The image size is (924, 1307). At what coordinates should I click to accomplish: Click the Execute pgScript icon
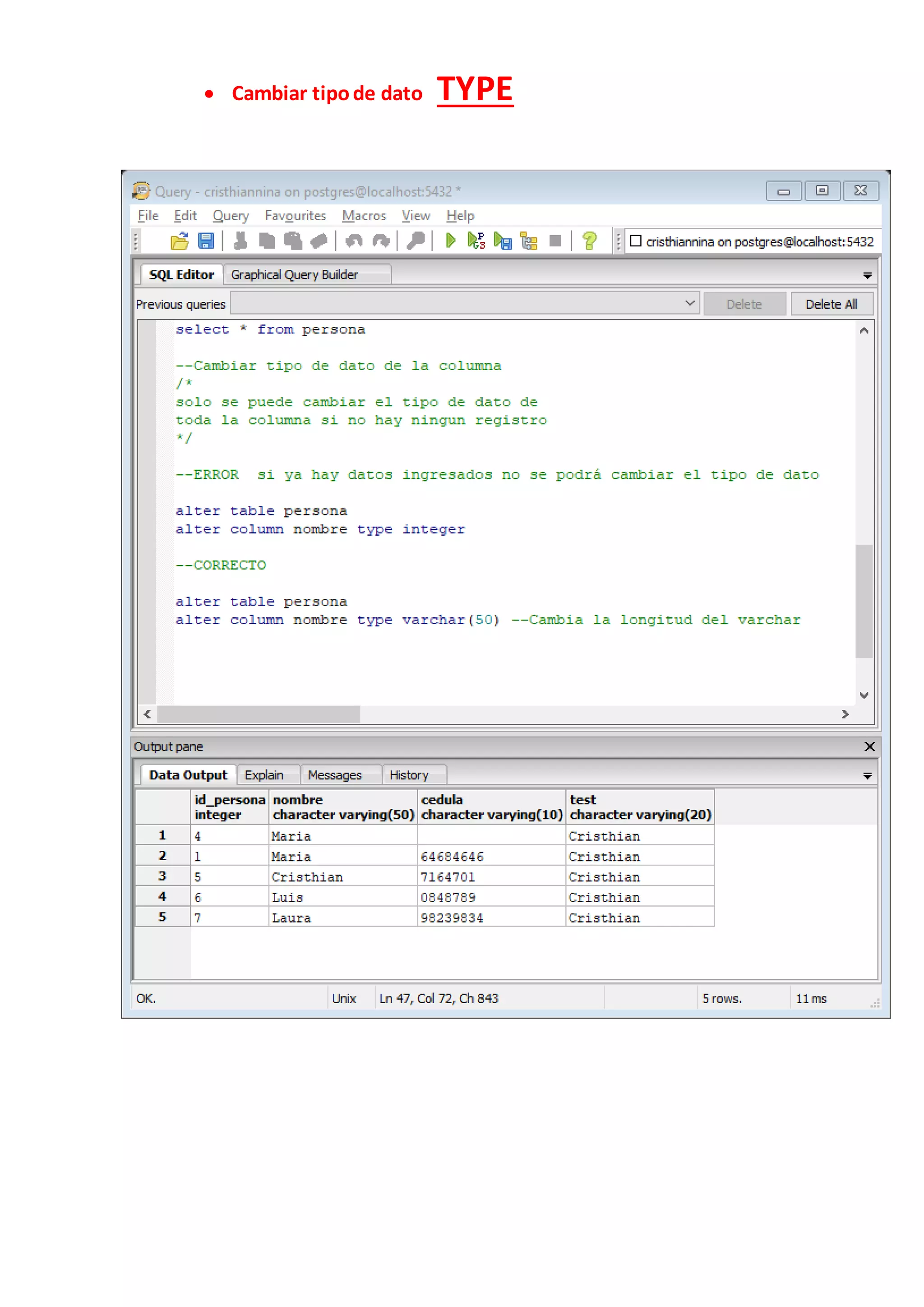pyautogui.click(x=476, y=241)
